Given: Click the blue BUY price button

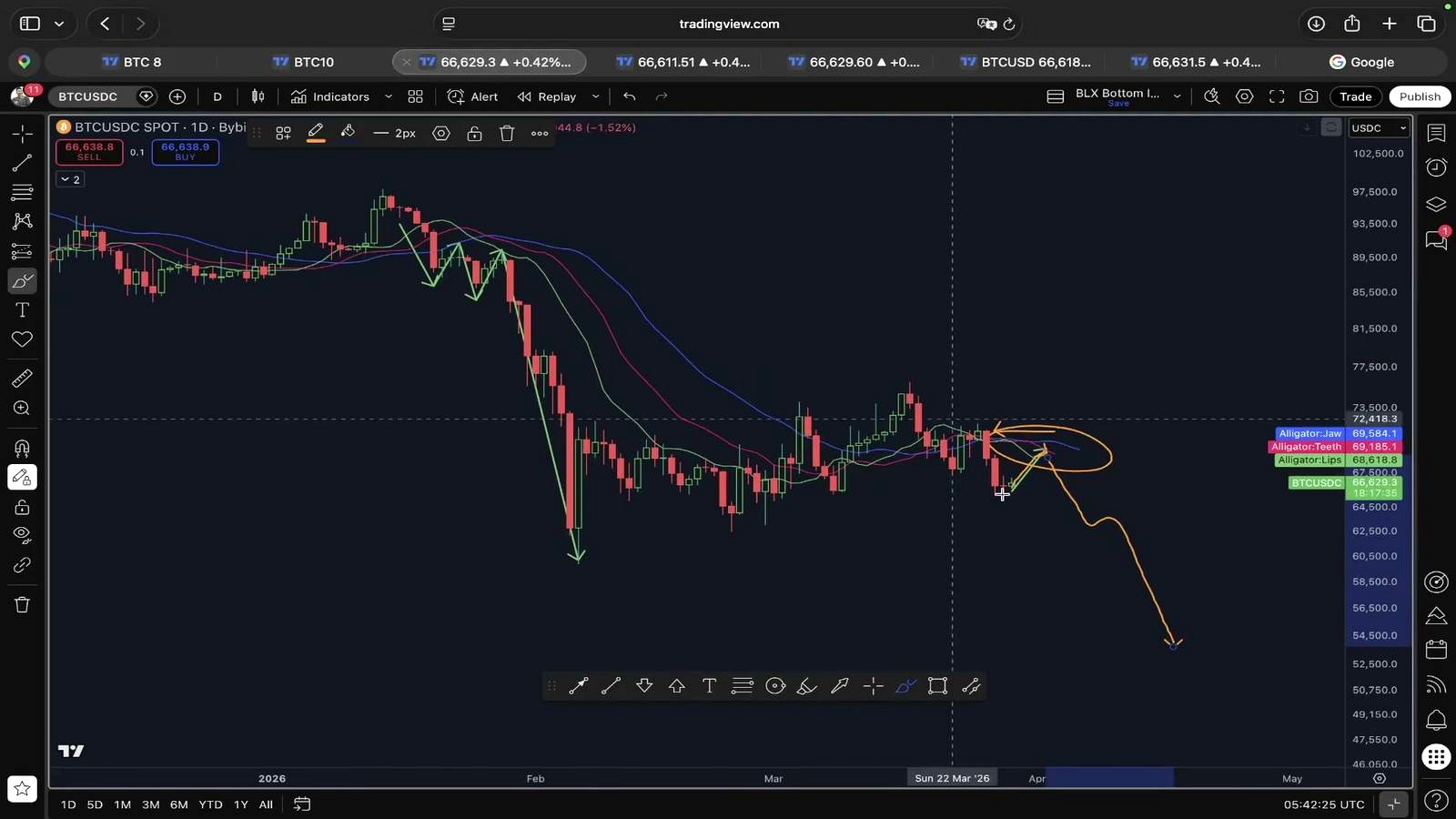Looking at the screenshot, I should click(186, 151).
